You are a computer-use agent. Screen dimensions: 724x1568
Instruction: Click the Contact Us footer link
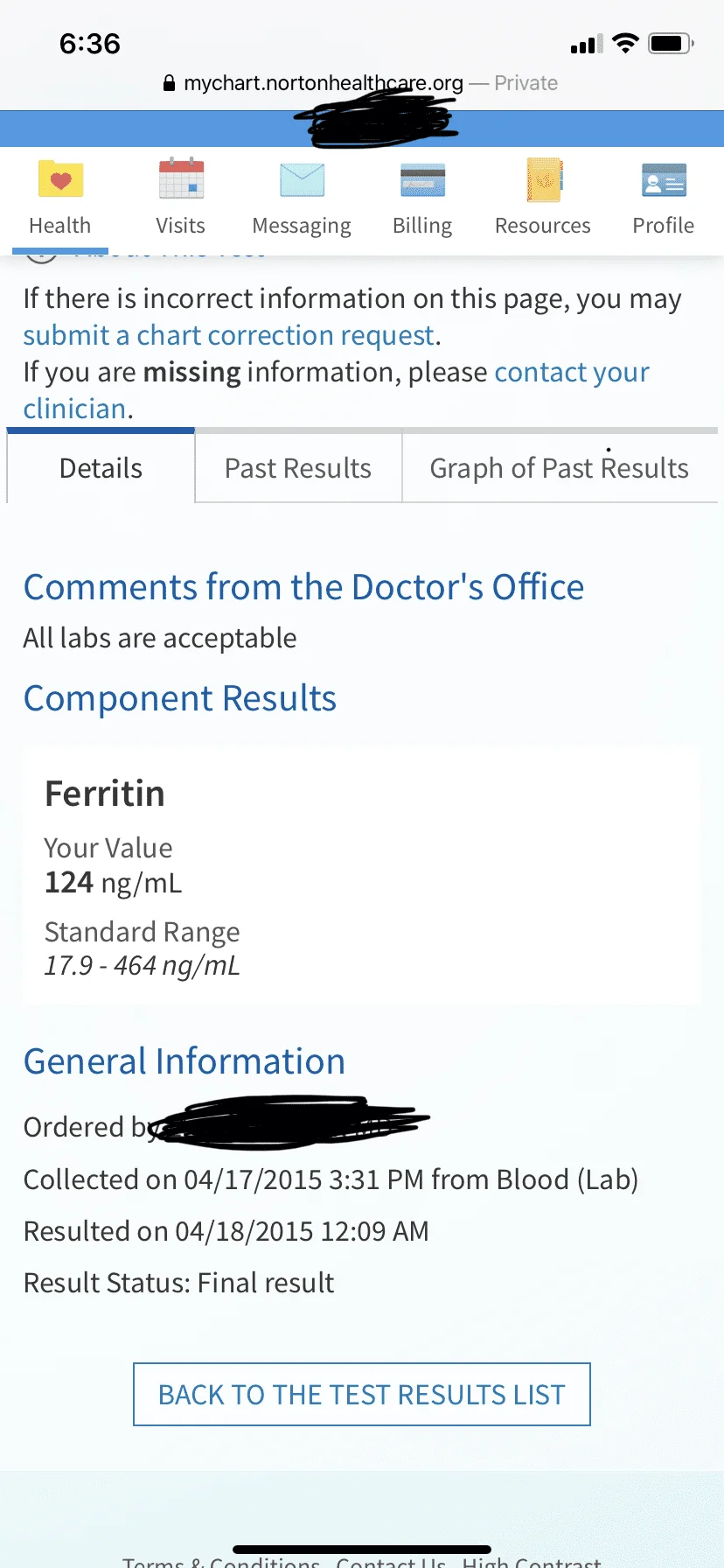[x=391, y=1561]
